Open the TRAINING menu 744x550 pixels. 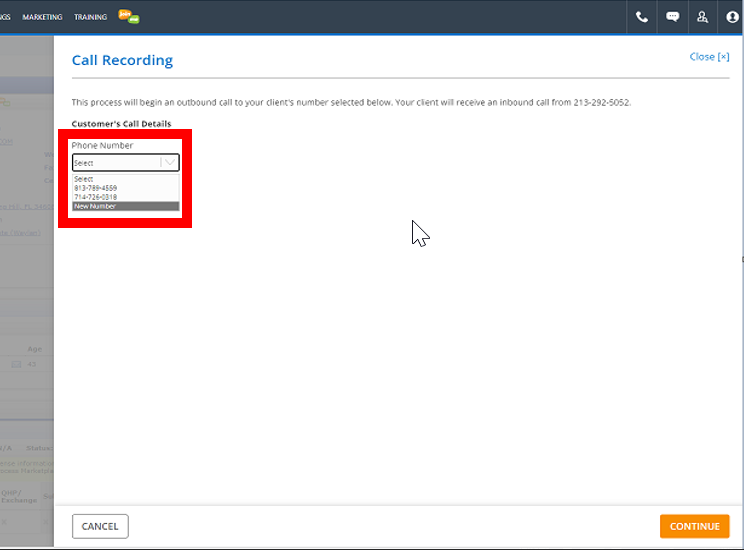pos(90,17)
